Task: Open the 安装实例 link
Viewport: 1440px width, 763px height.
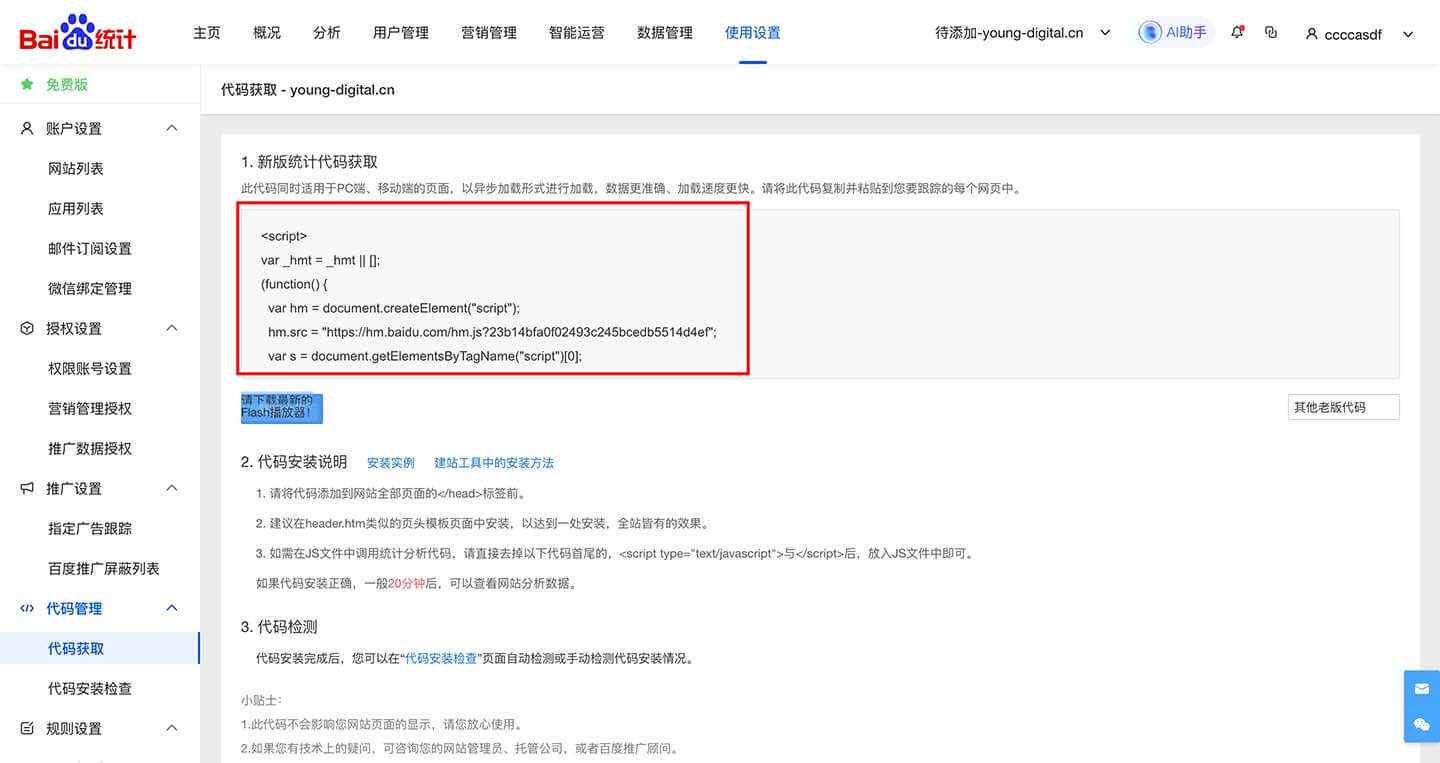Action: tap(391, 463)
